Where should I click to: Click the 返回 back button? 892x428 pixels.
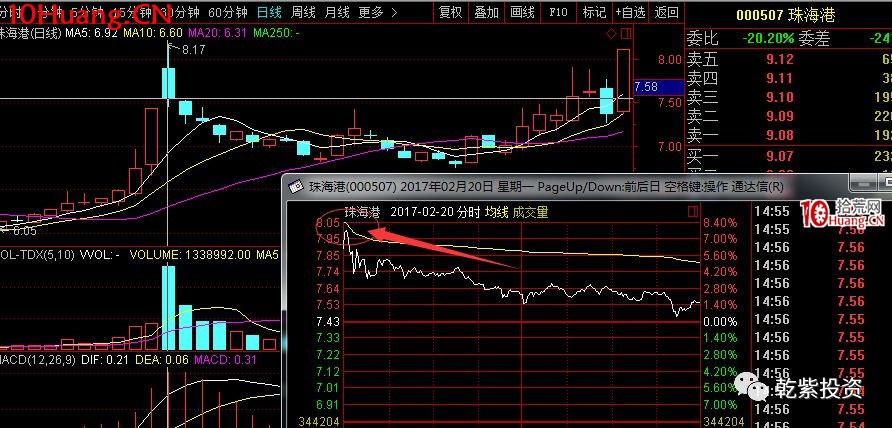click(666, 11)
